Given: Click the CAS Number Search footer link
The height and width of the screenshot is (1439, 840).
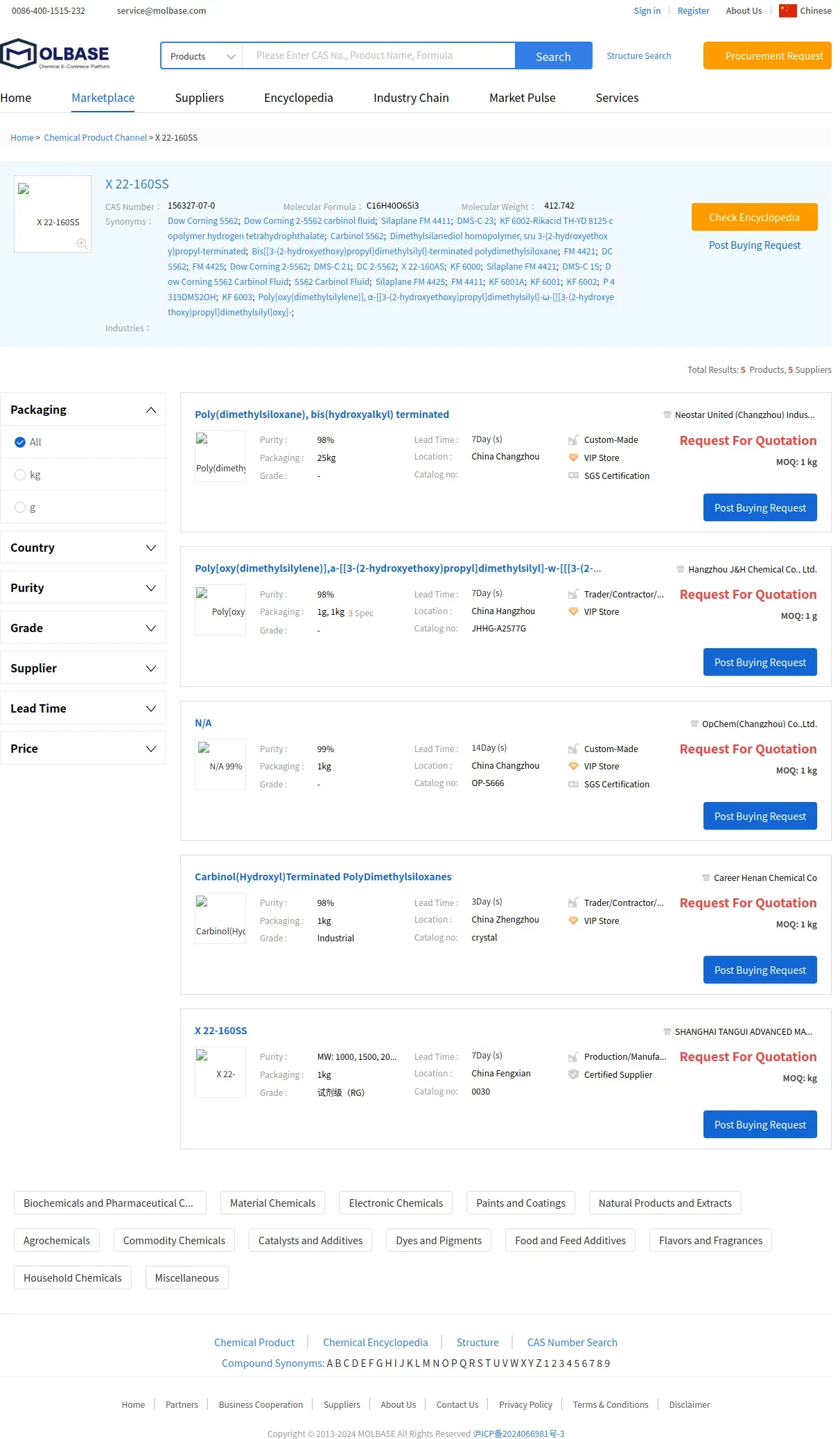Looking at the screenshot, I should point(572,1342).
